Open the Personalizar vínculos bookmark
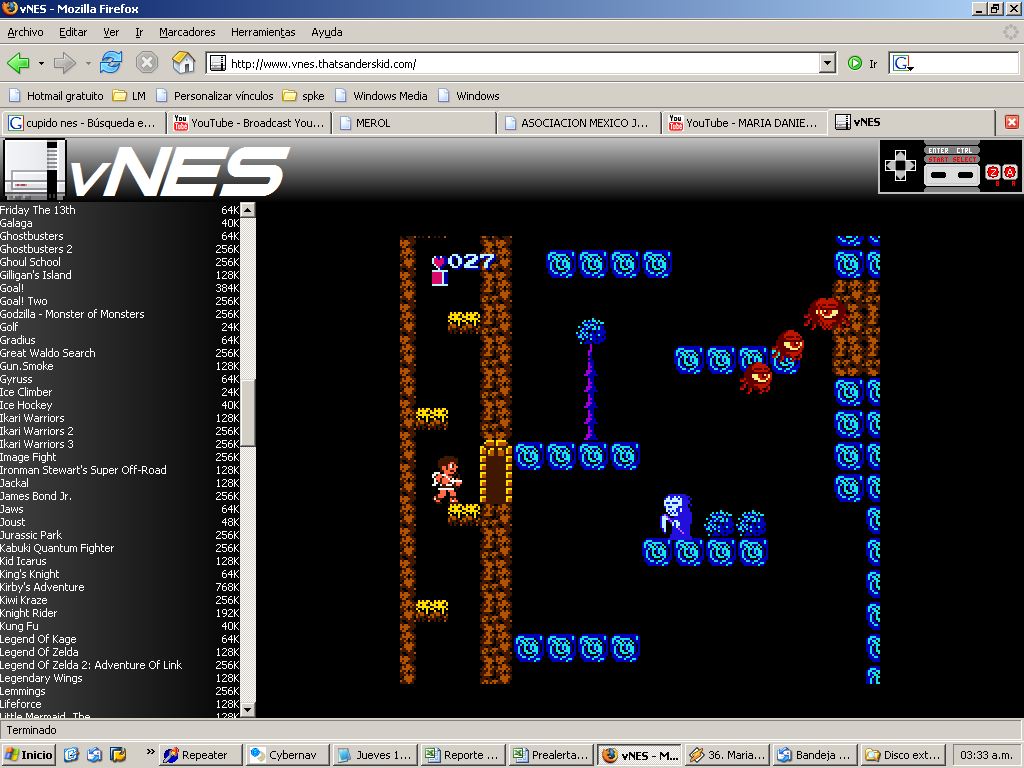1024x768 pixels. [x=215, y=96]
